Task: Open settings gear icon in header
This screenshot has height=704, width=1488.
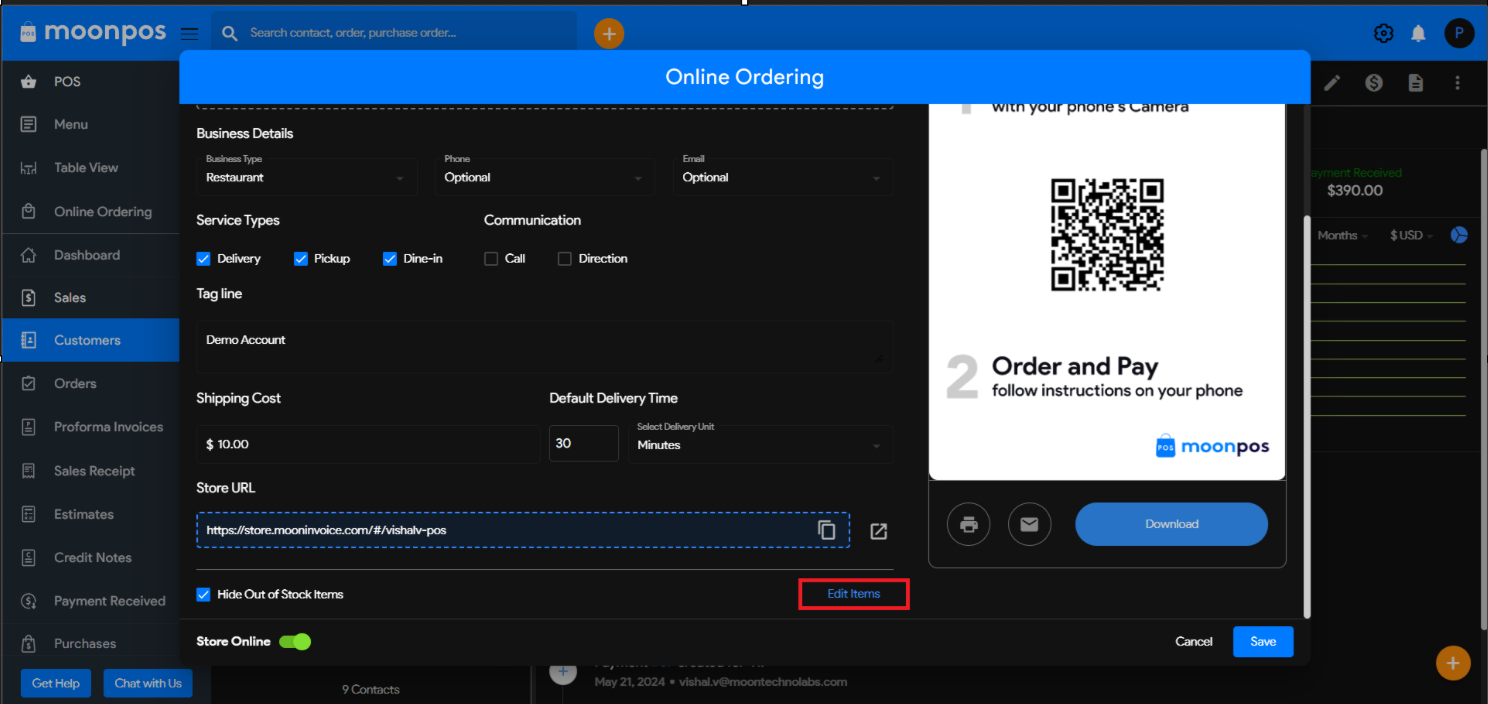Action: 1383,33
